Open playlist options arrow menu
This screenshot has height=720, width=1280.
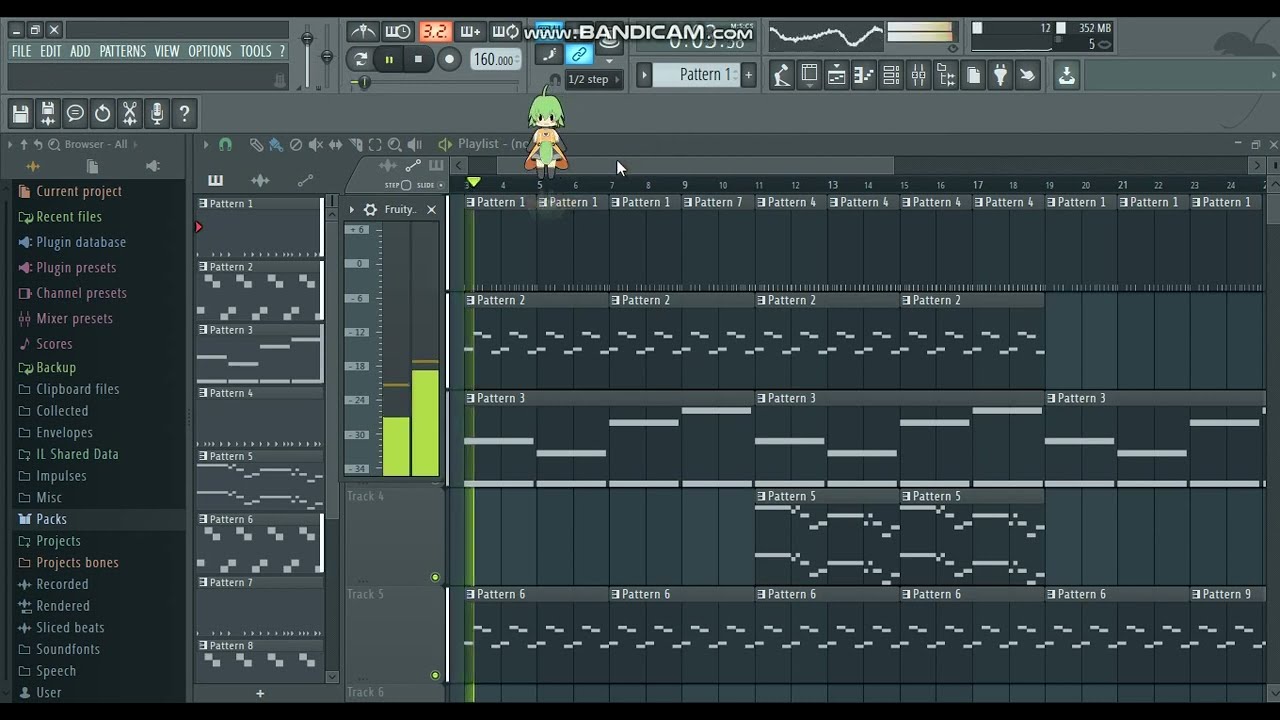click(206, 145)
